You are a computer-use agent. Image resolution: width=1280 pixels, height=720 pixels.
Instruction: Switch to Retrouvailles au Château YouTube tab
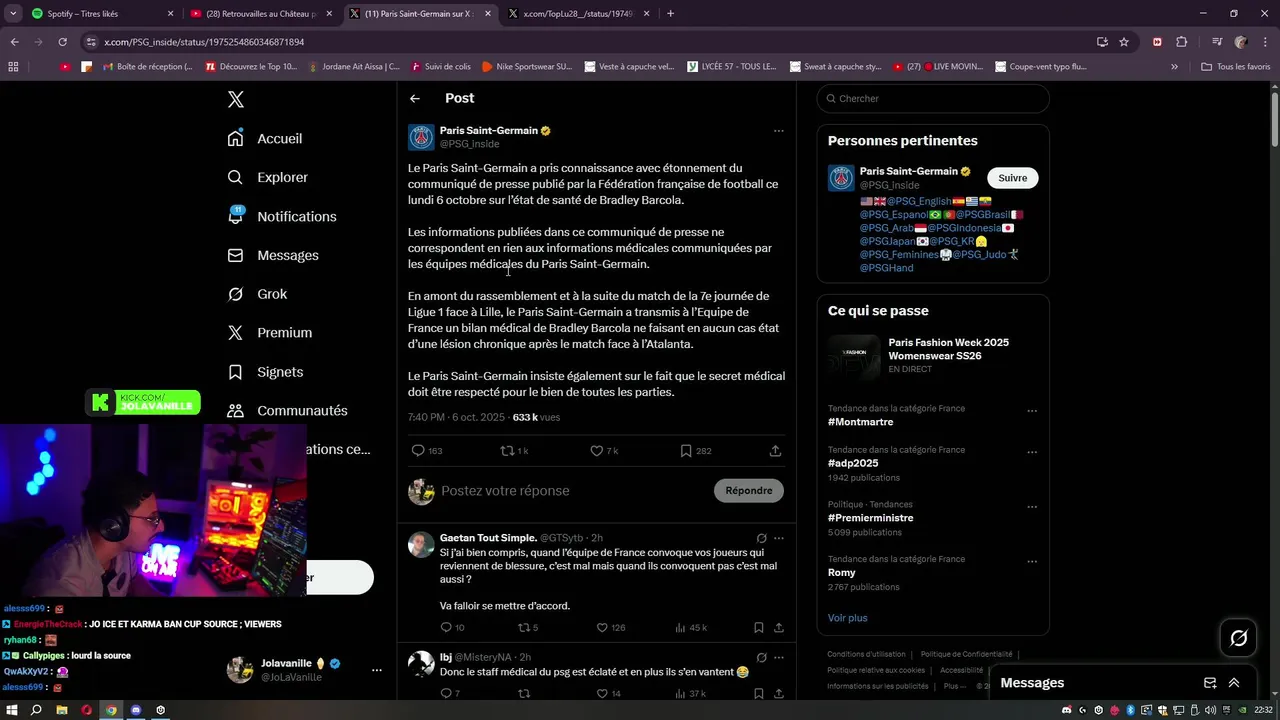[260, 14]
